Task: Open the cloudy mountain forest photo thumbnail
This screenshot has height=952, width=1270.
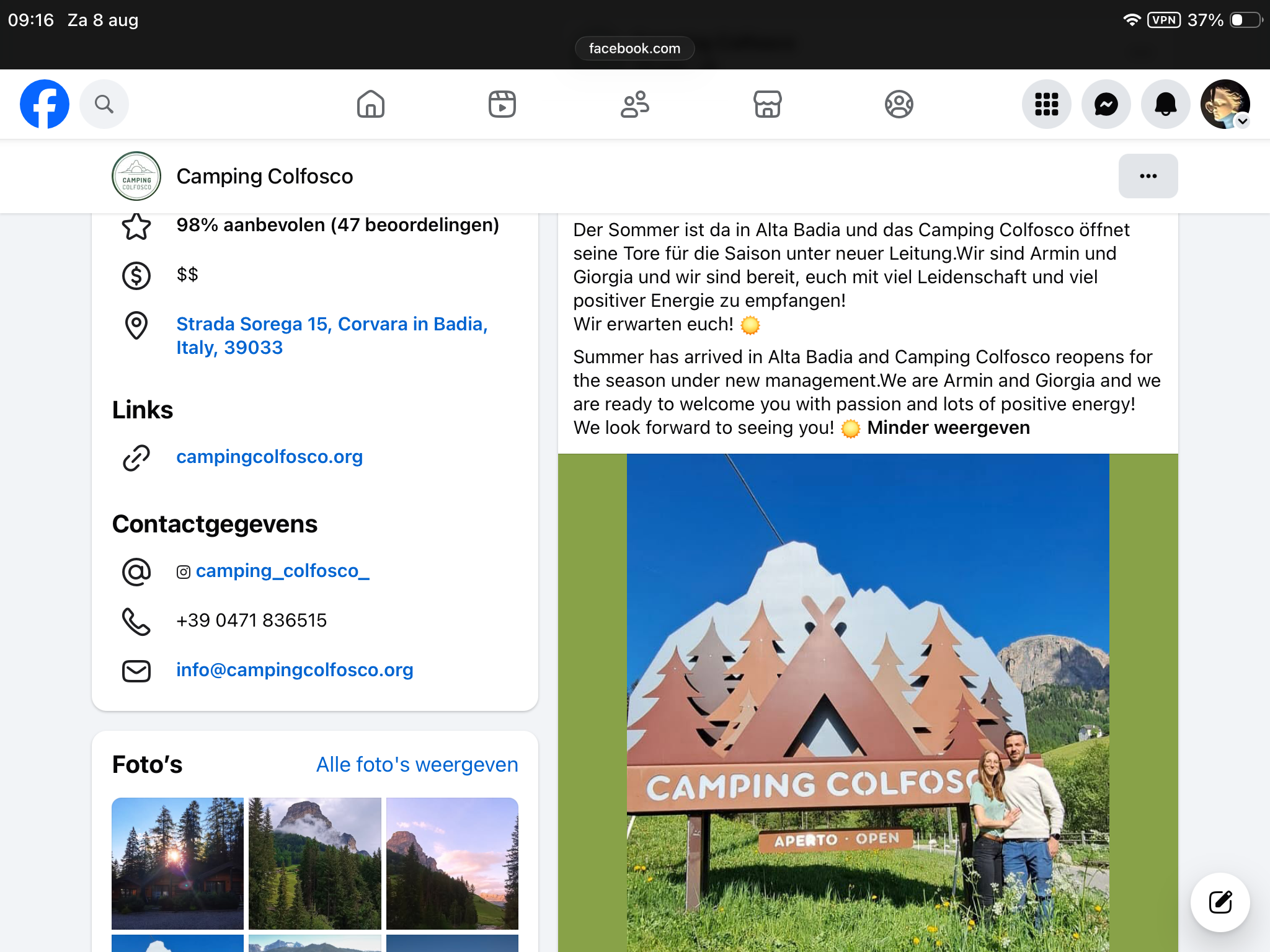Action: point(315,863)
